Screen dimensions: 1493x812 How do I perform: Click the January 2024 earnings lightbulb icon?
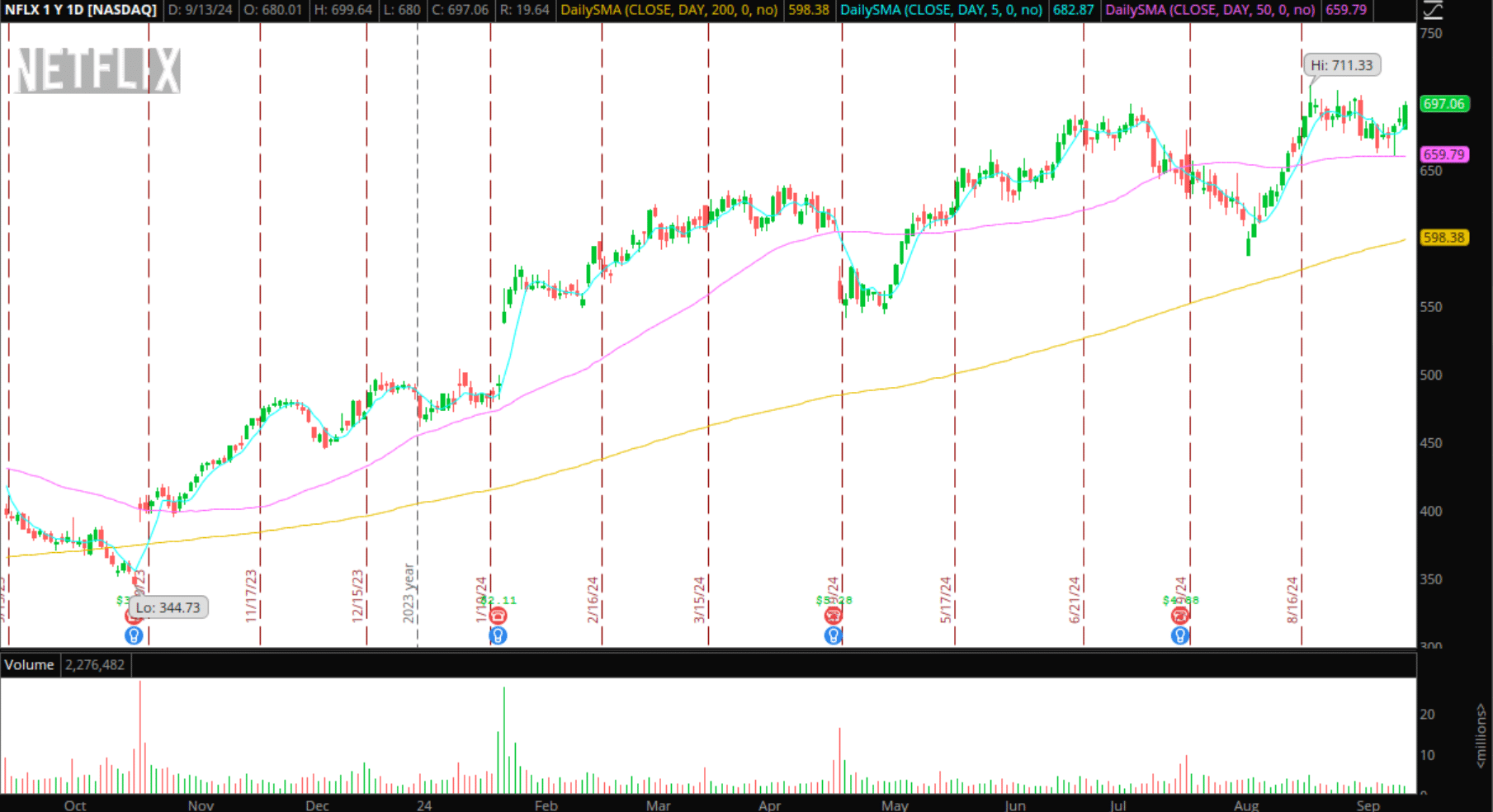pyautogui.click(x=498, y=635)
